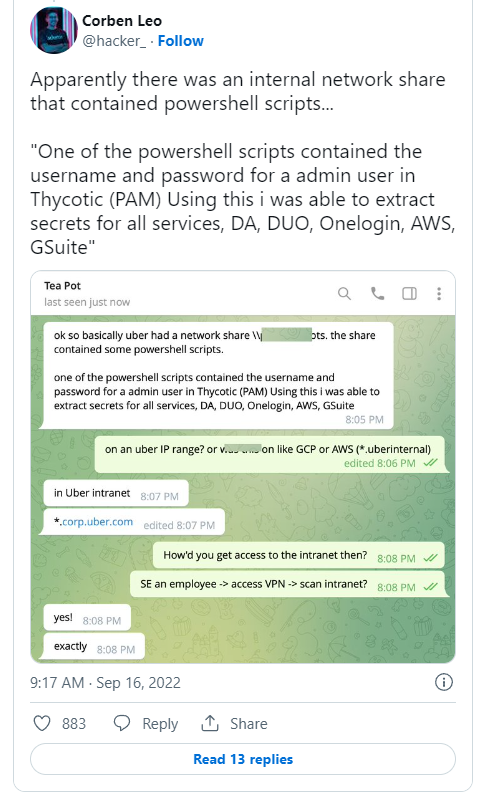Click Corben Leo's profile avatar
Screen dimensions: 487x792
tap(54, 30)
